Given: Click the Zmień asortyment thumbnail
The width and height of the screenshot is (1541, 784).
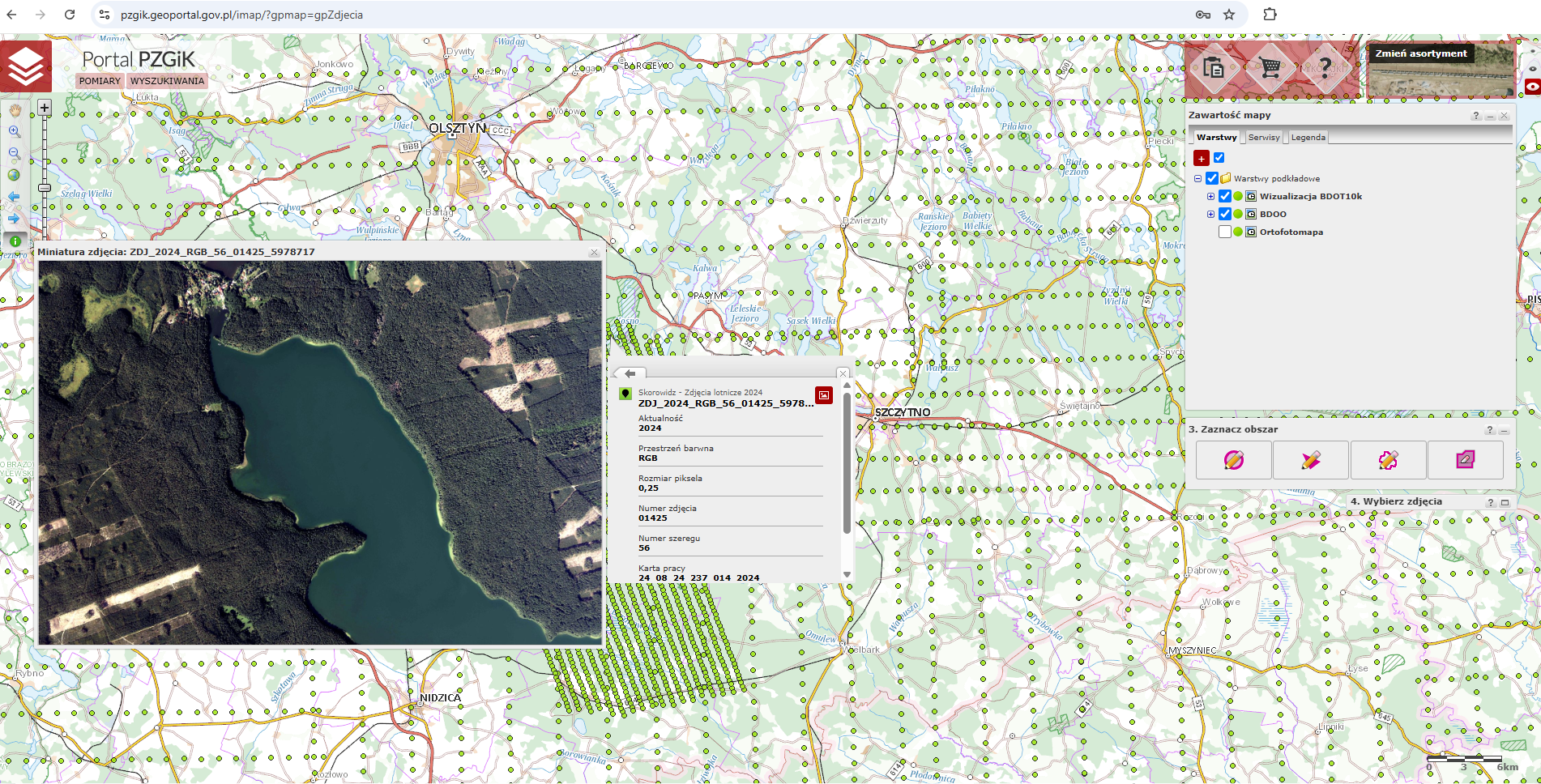Looking at the screenshot, I should tap(1441, 70).
